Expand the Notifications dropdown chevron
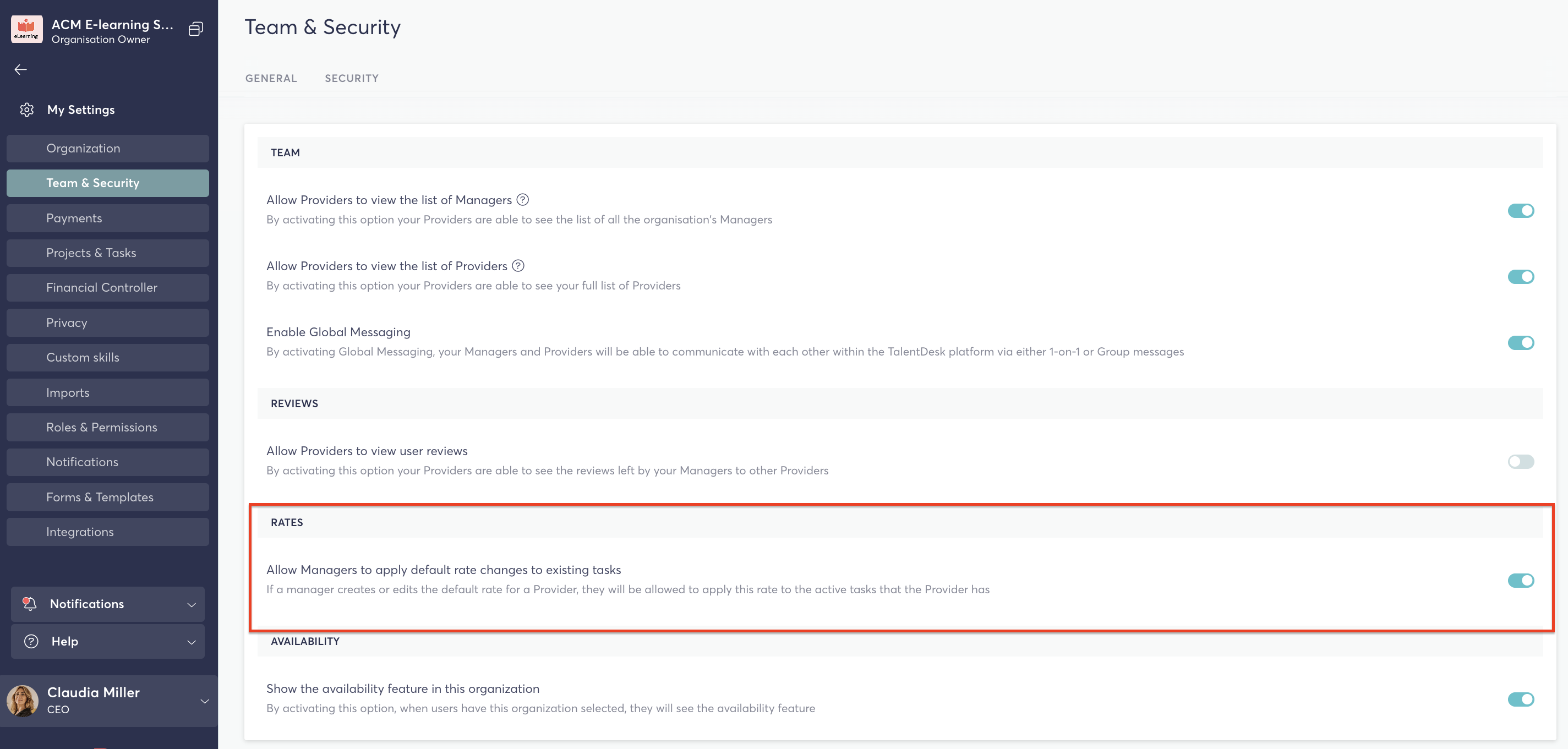Viewport: 1568px width, 749px height. coord(191,604)
